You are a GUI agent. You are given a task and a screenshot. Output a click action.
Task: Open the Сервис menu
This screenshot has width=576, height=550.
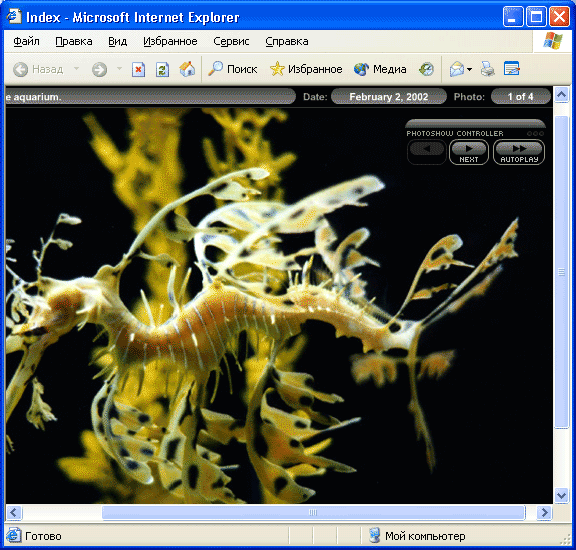[x=231, y=42]
